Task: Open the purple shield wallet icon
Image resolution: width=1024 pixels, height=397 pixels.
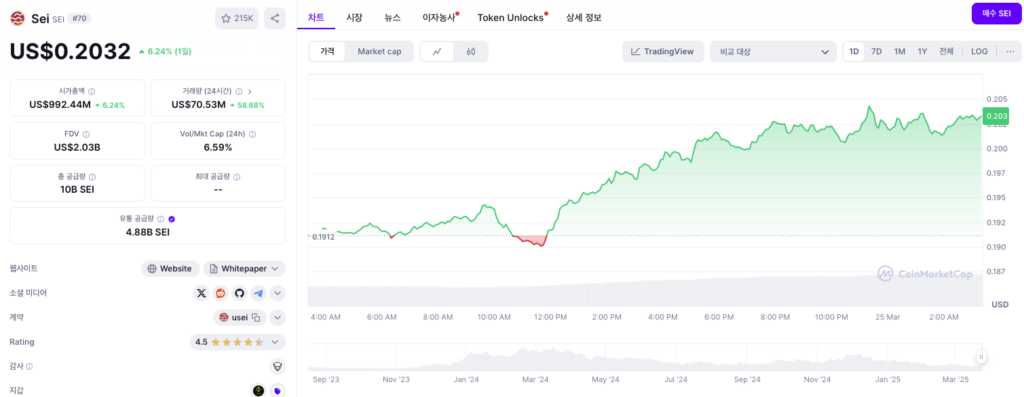Action: [278, 390]
